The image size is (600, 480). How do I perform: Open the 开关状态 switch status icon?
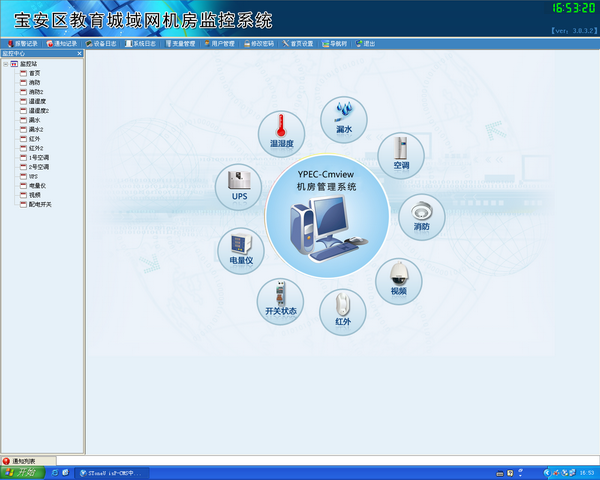[281, 299]
